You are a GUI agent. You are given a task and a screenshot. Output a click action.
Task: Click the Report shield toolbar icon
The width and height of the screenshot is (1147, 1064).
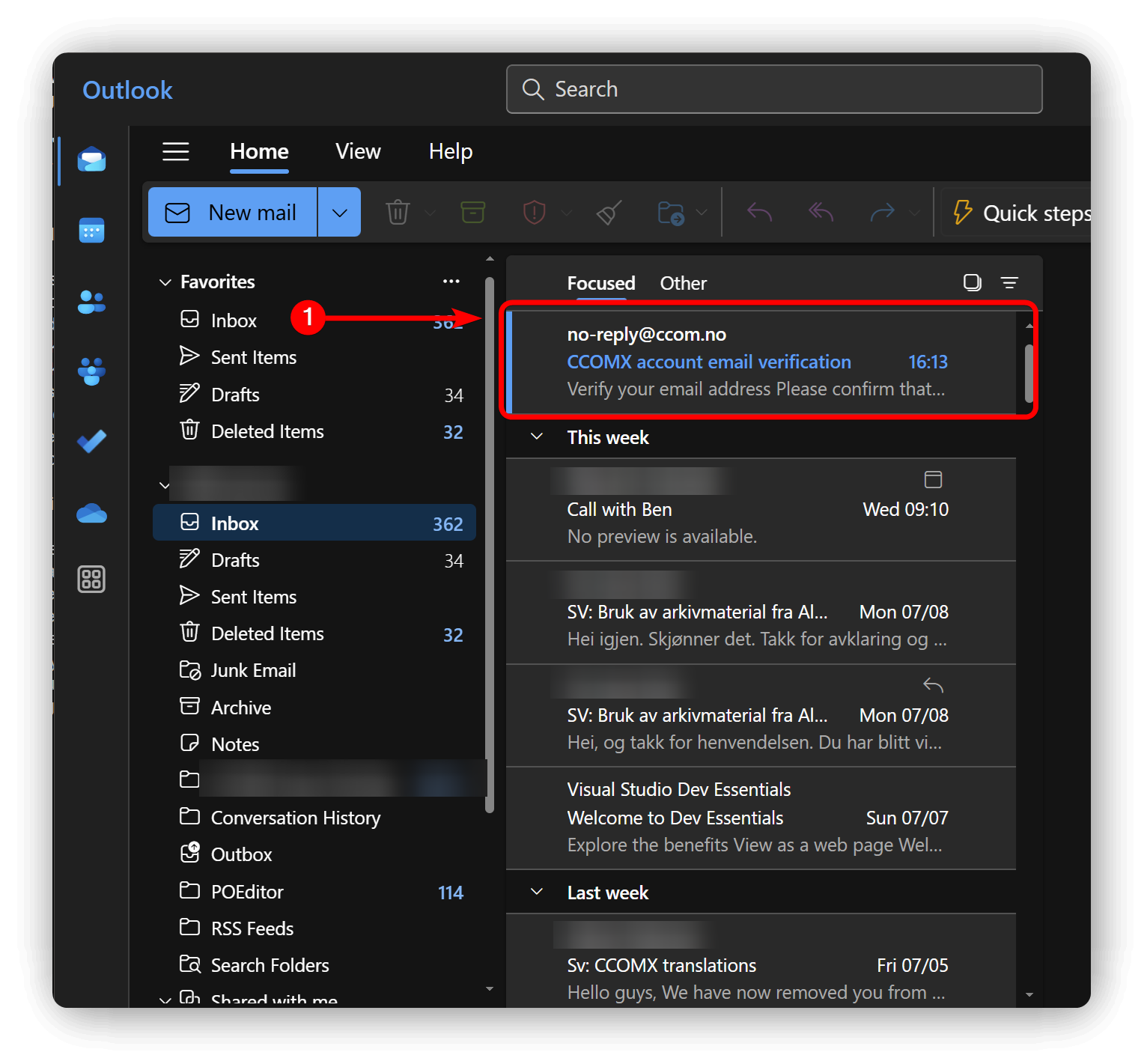(x=534, y=213)
